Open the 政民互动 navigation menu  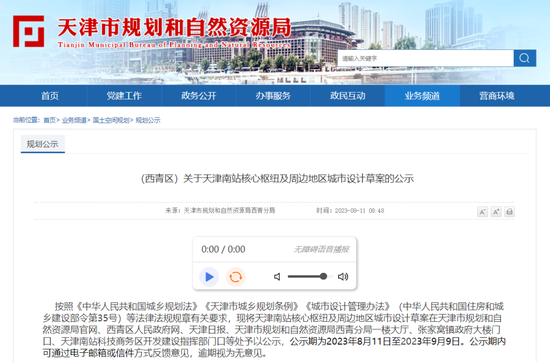pos(348,96)
